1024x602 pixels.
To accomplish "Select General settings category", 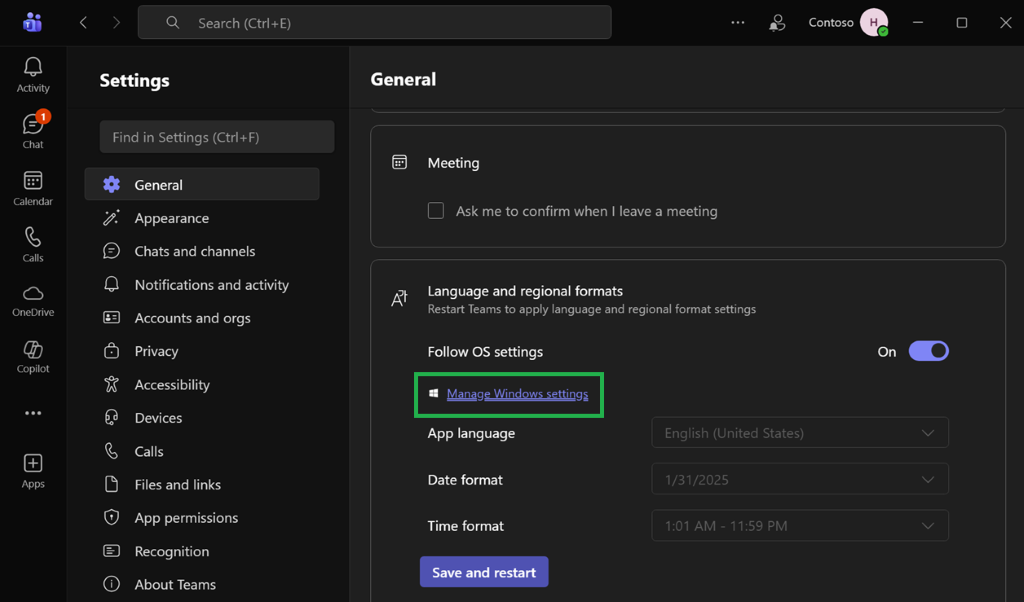I will click(x=202, y=185).
